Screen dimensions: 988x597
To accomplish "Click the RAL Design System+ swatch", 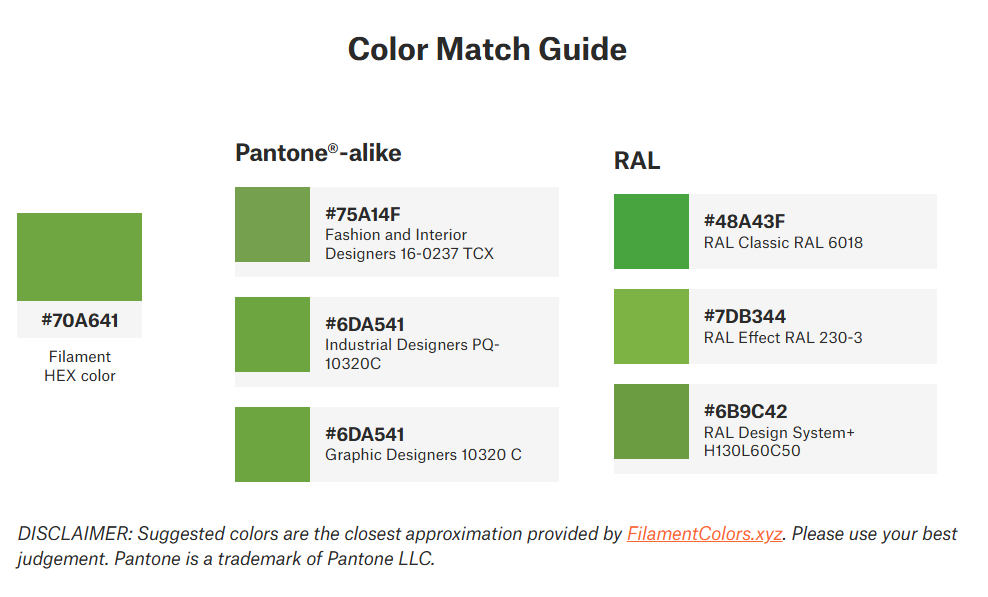I will [651, 421].
